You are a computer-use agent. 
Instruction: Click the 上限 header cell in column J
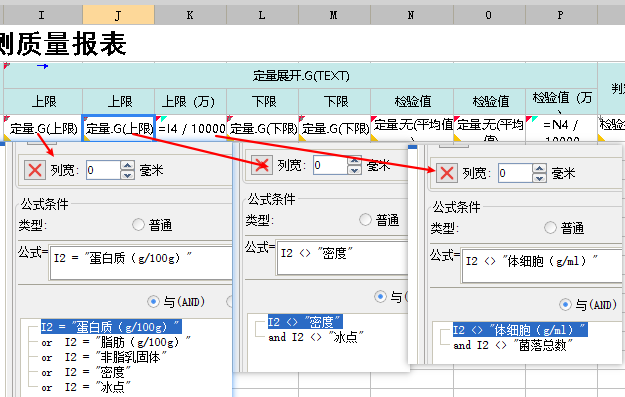[x=118, y=101]
